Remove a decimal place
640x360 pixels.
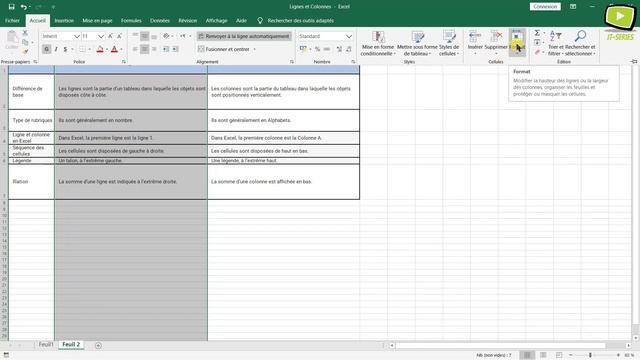tap(349, 49)
